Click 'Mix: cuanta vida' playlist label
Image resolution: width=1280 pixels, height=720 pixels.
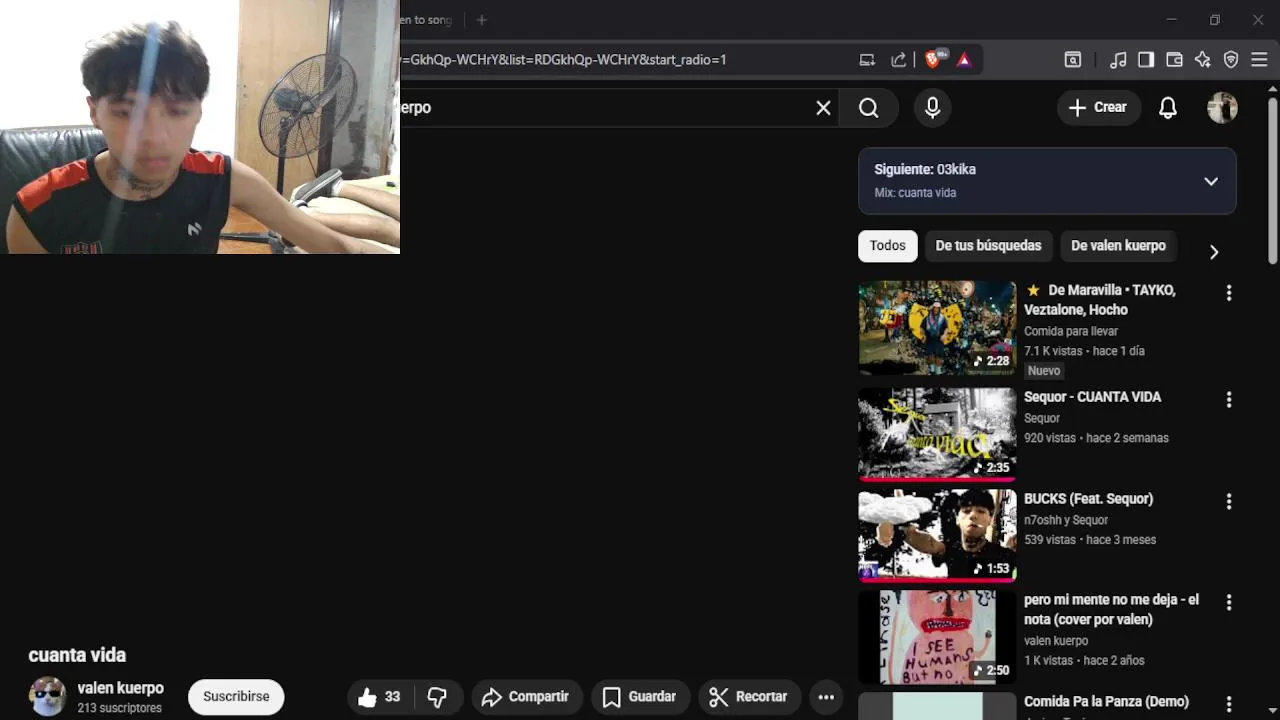[915, 193]
